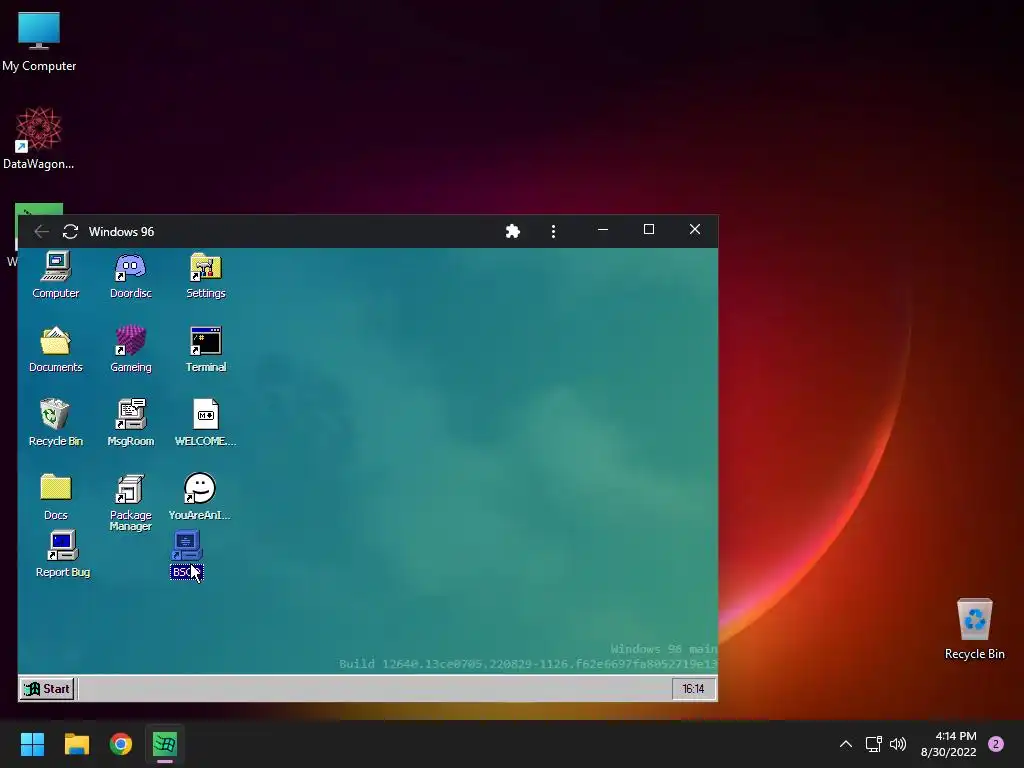Select the host desktop Recycle Bin
Viewport: 1024px width, 768px height.
(x=974, y=630)
